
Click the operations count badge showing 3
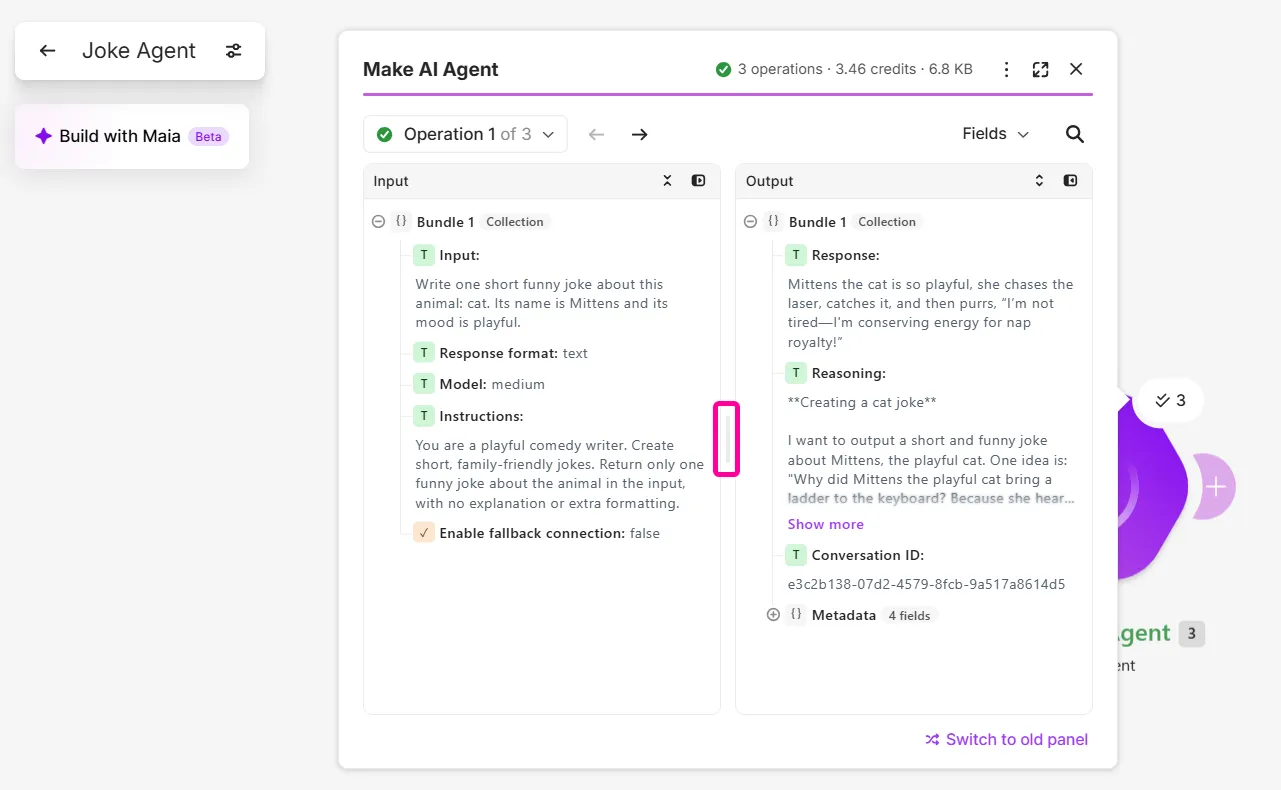(x=1169, y=400)
